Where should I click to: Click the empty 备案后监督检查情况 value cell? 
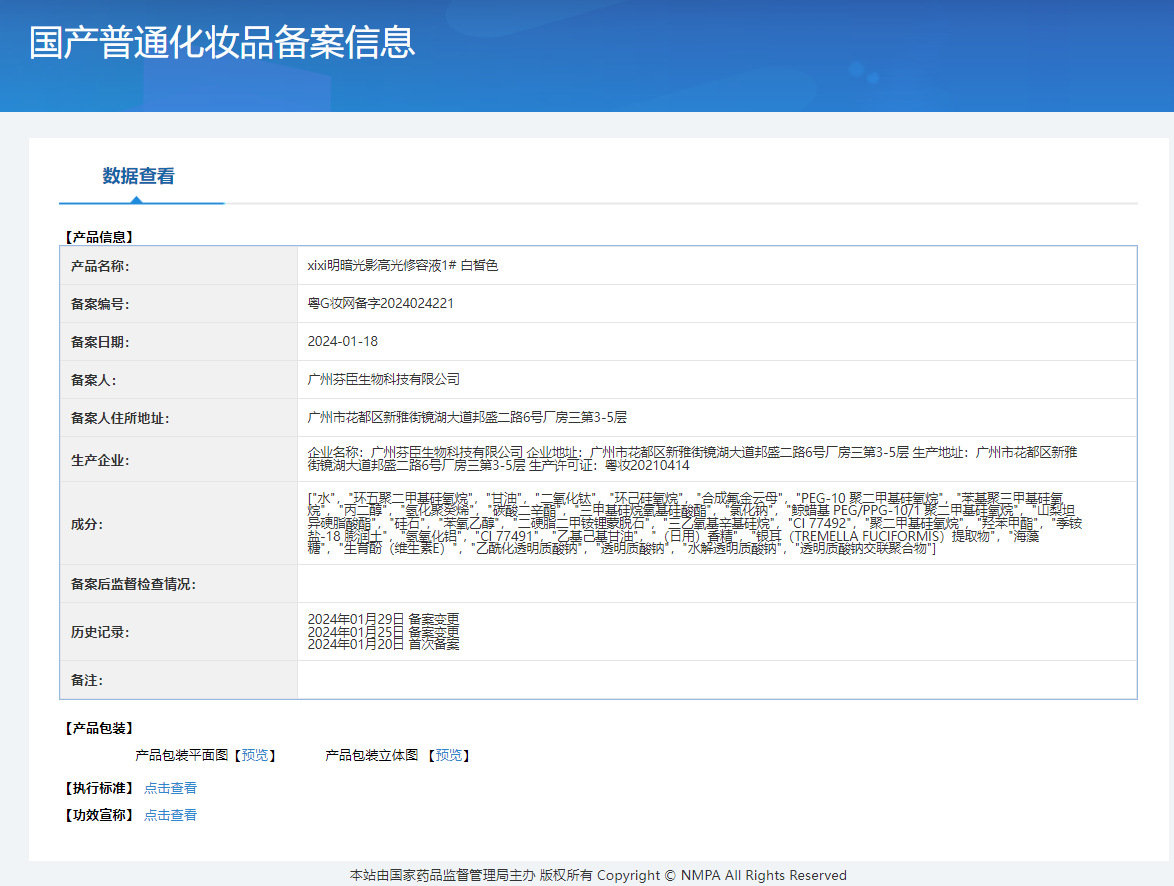[716, 584]
